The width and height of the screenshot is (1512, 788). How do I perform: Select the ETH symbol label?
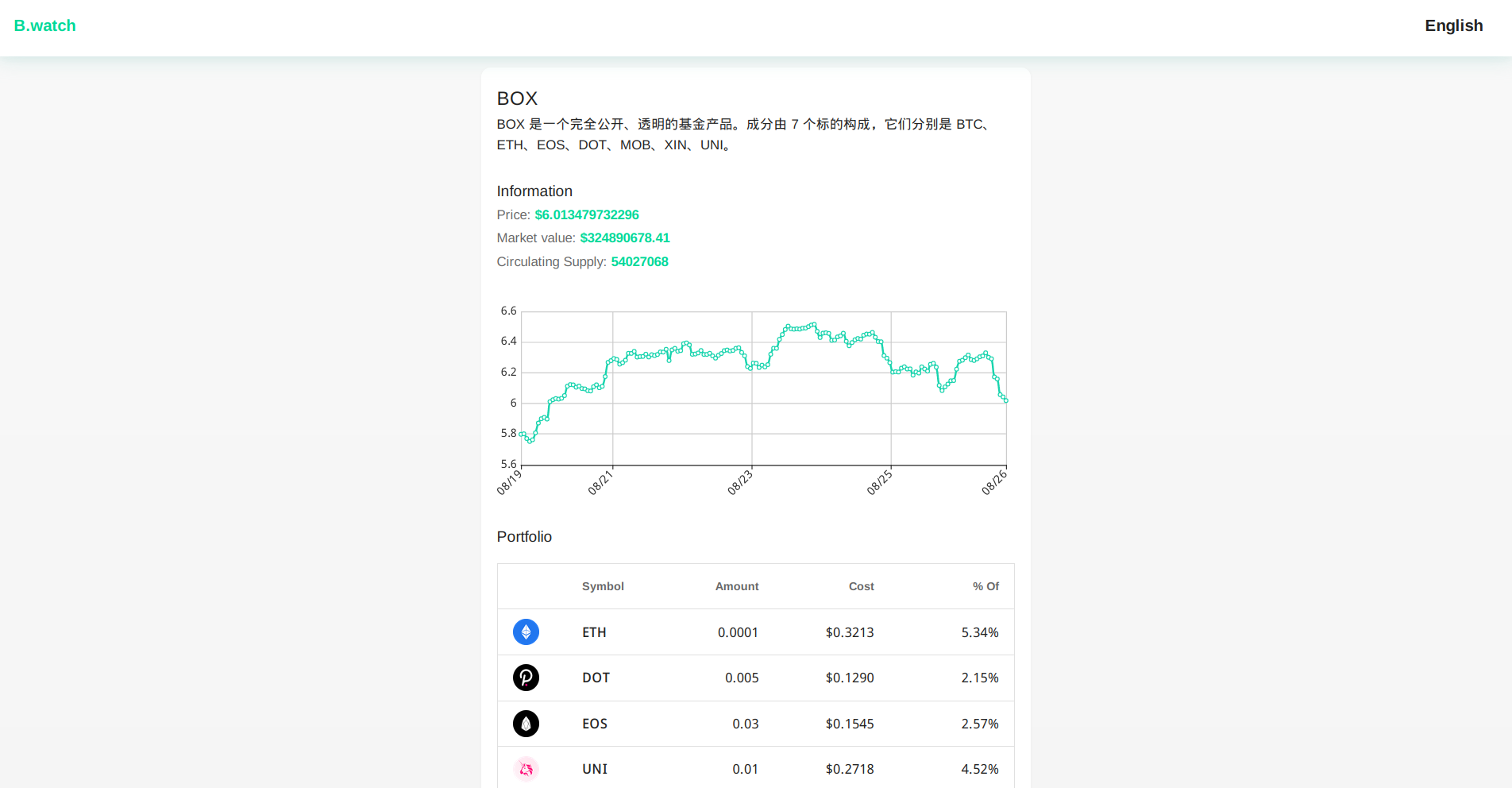[594, 632]
